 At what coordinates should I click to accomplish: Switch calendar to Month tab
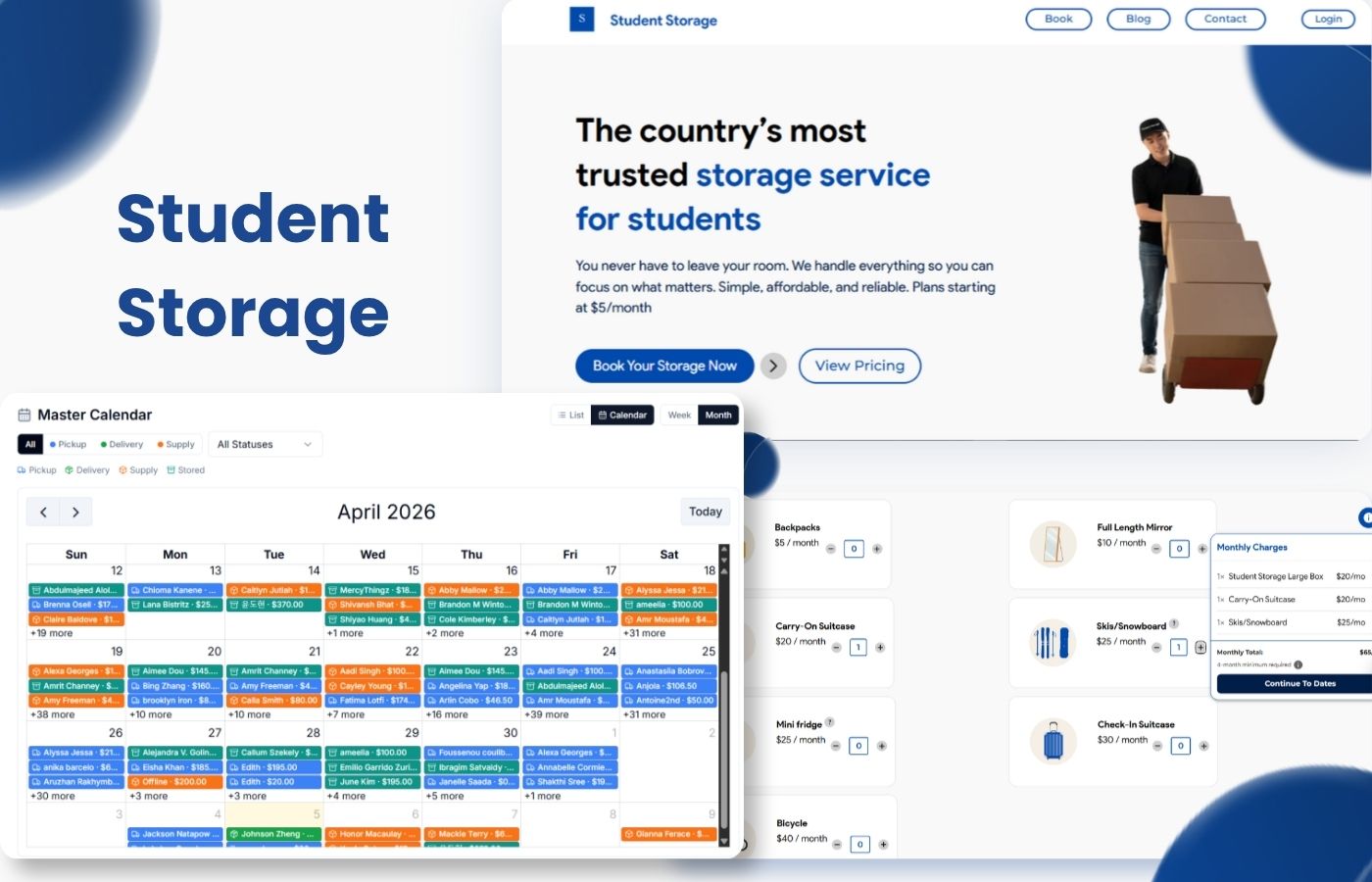tap(718, 415)
